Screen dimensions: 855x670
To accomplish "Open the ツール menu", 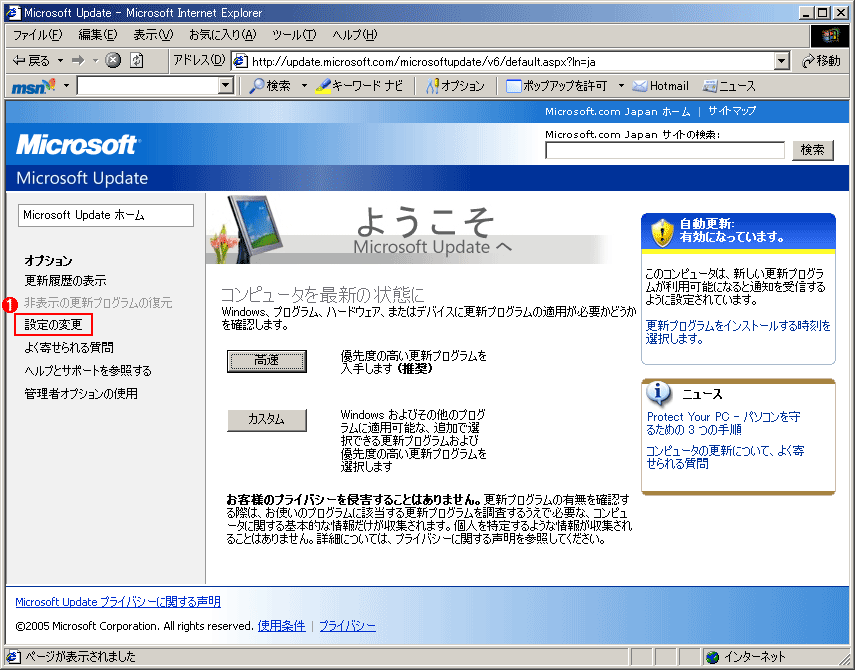I will tap(293, 35).
